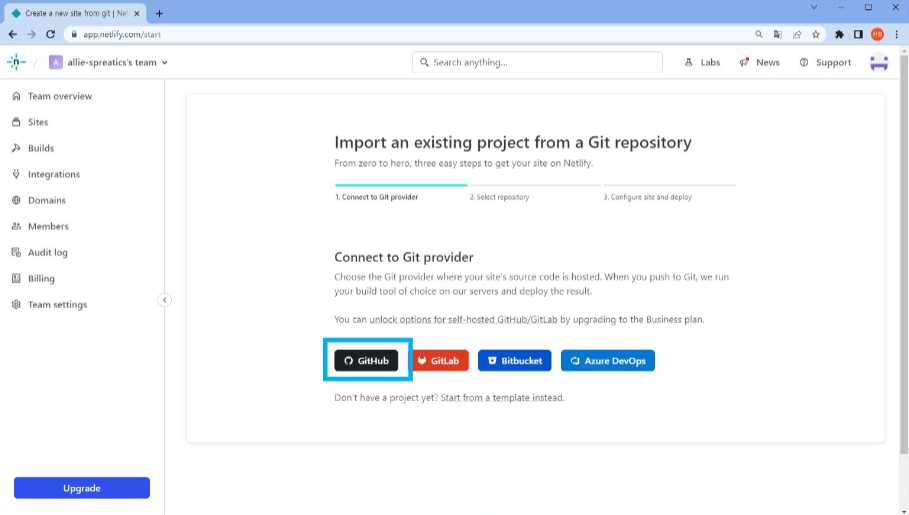Image resolution: width=909 pixels, height=515 pixels.
Task: Click the address bar URL app.netlify.com/start
Action: pyautogui.click(x=122, y=34)
